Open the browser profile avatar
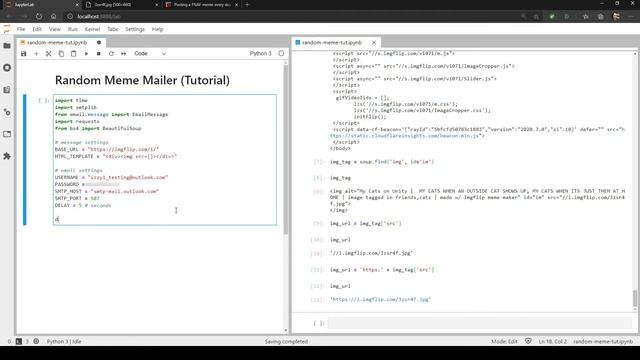The image size is (640, 360). coord(616,16)
